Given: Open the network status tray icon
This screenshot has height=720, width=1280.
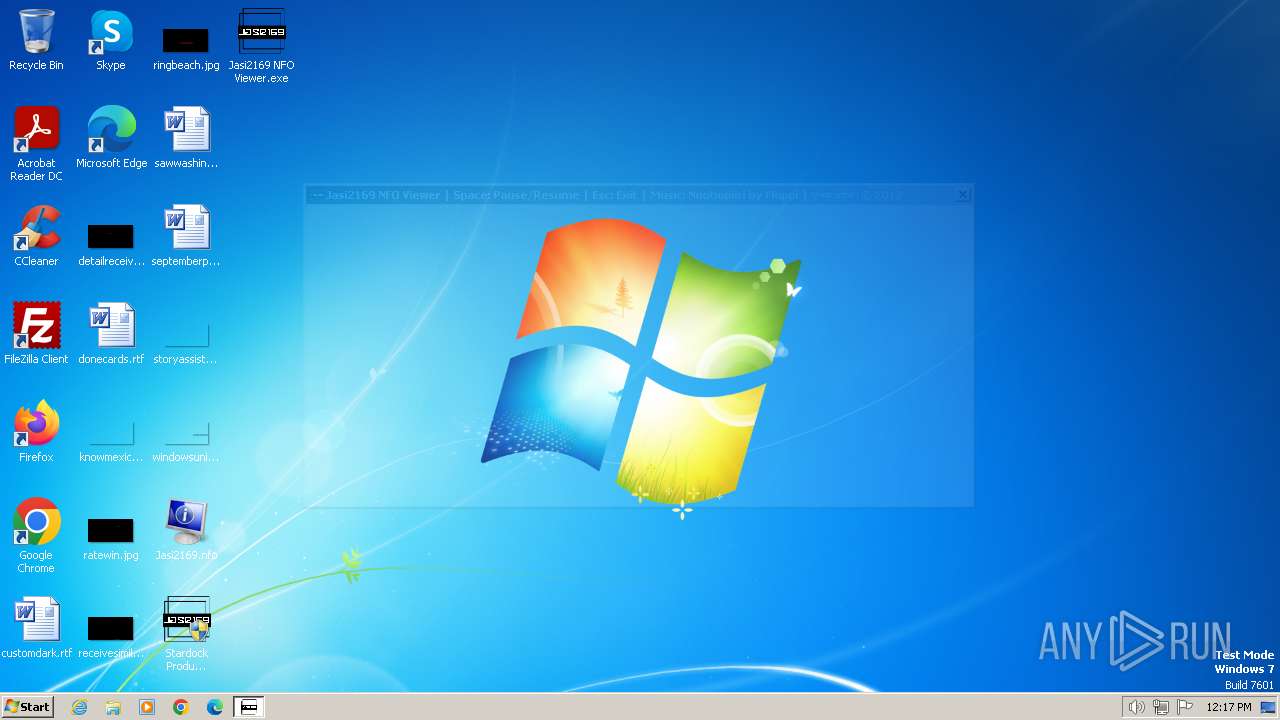Looking at the screenshot, I should pos(1161,707).
